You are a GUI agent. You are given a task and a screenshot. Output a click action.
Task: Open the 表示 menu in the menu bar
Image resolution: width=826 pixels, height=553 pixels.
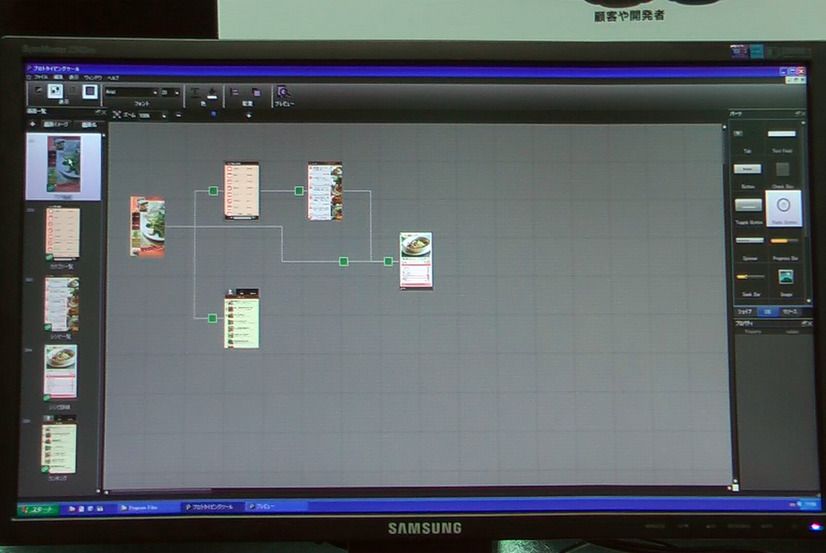pos(73,77)
